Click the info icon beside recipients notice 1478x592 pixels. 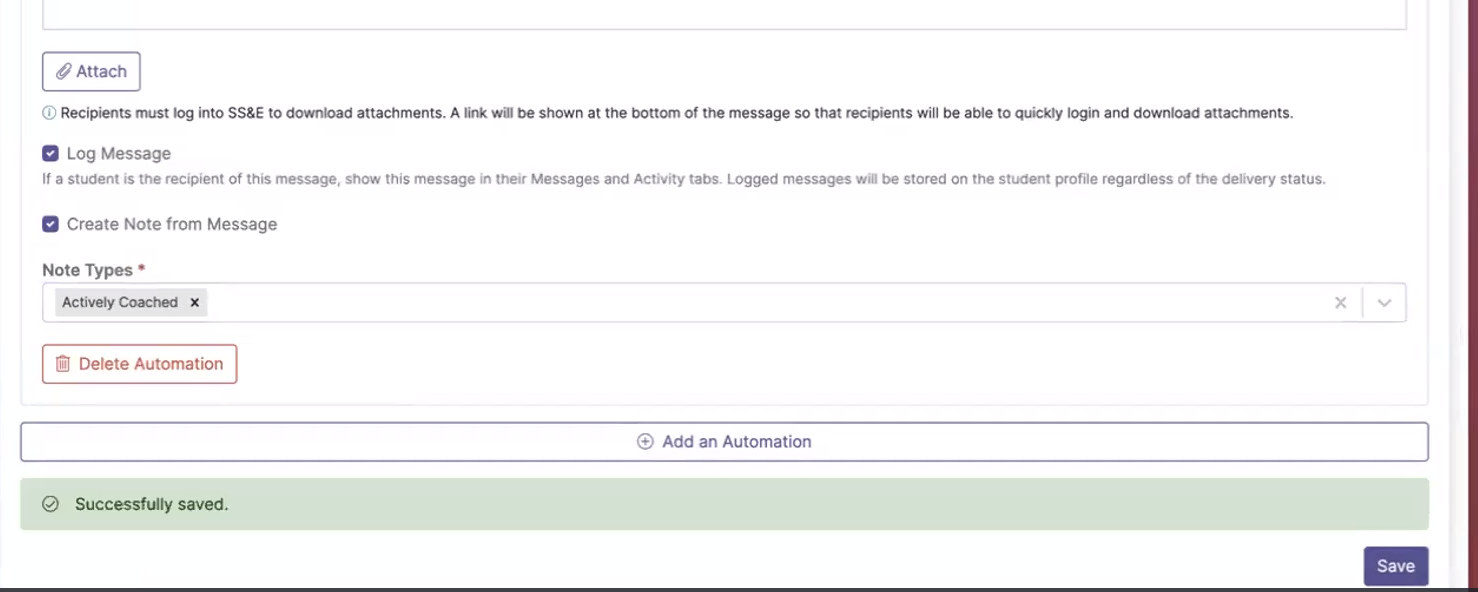click(49, 113)
